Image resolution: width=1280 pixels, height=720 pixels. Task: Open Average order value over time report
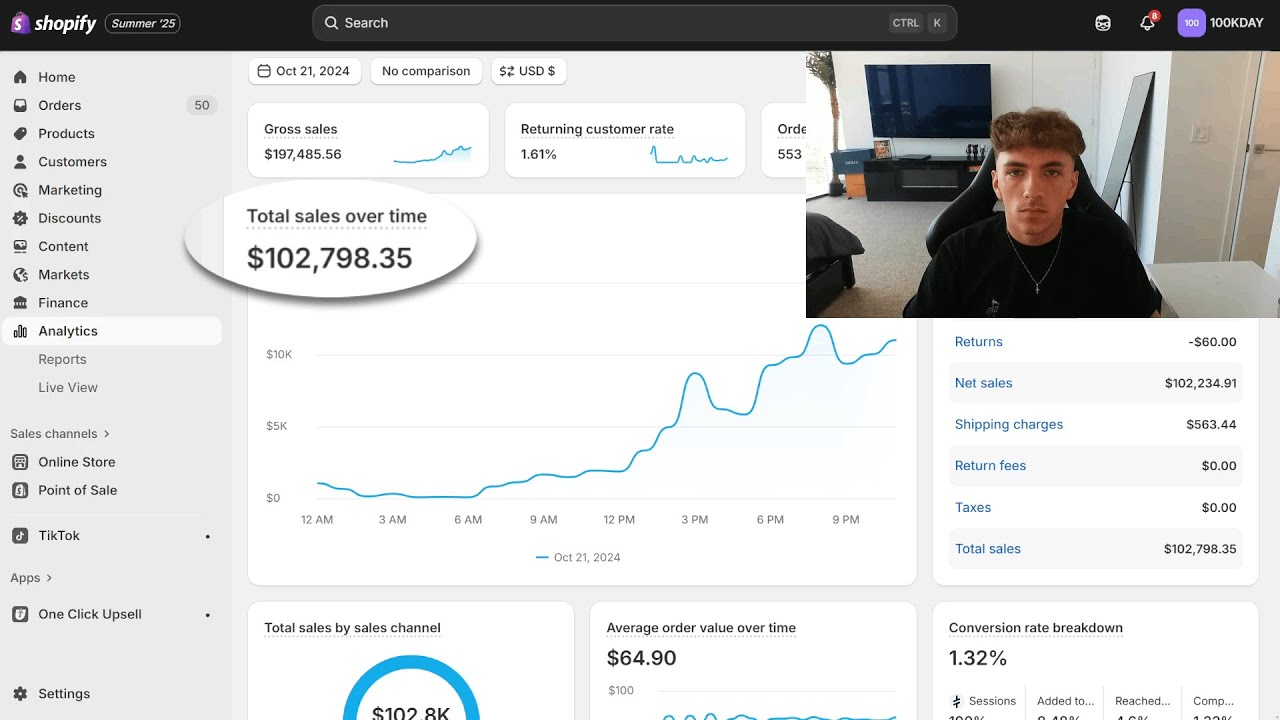[x=701, y=628]
